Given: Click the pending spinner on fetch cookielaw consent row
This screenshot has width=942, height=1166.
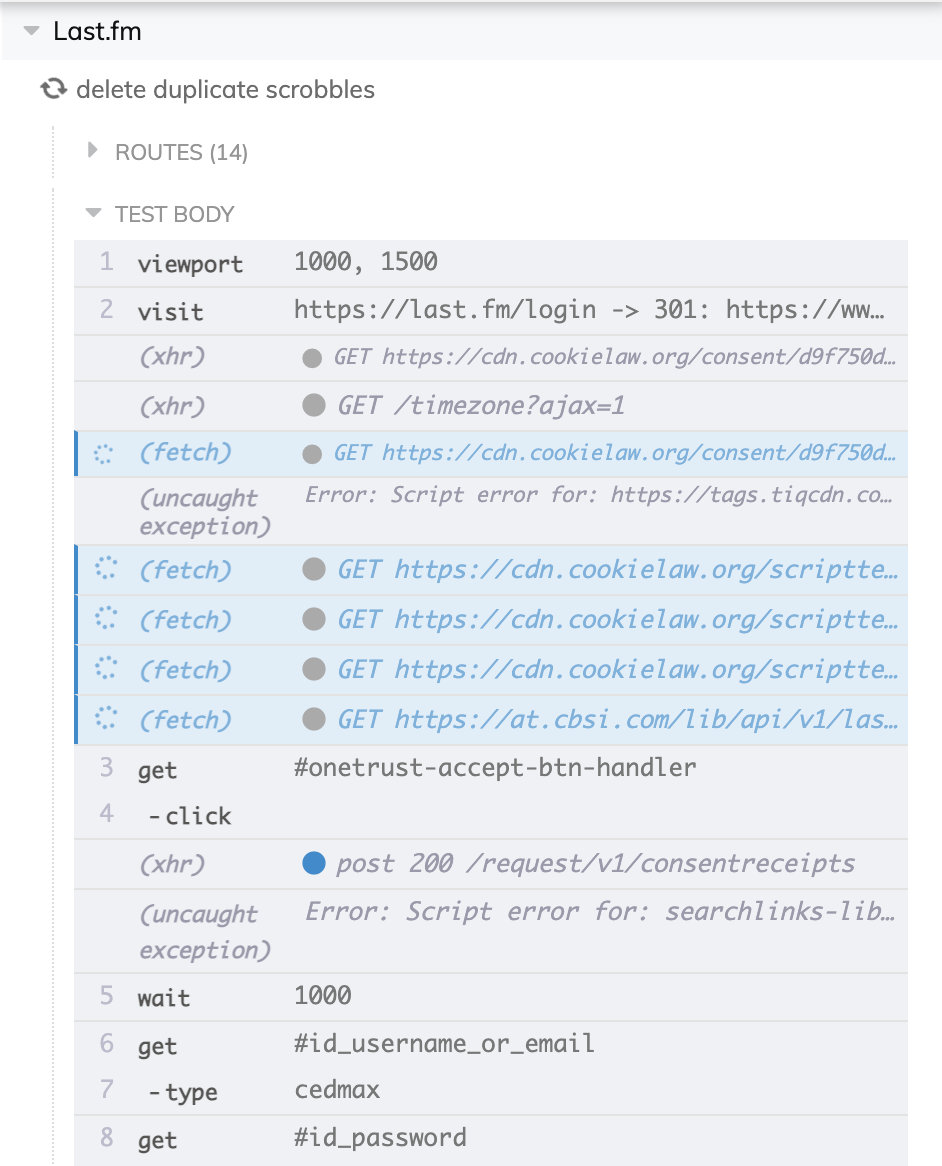Looking at the screenshot, I should [104, 454].
